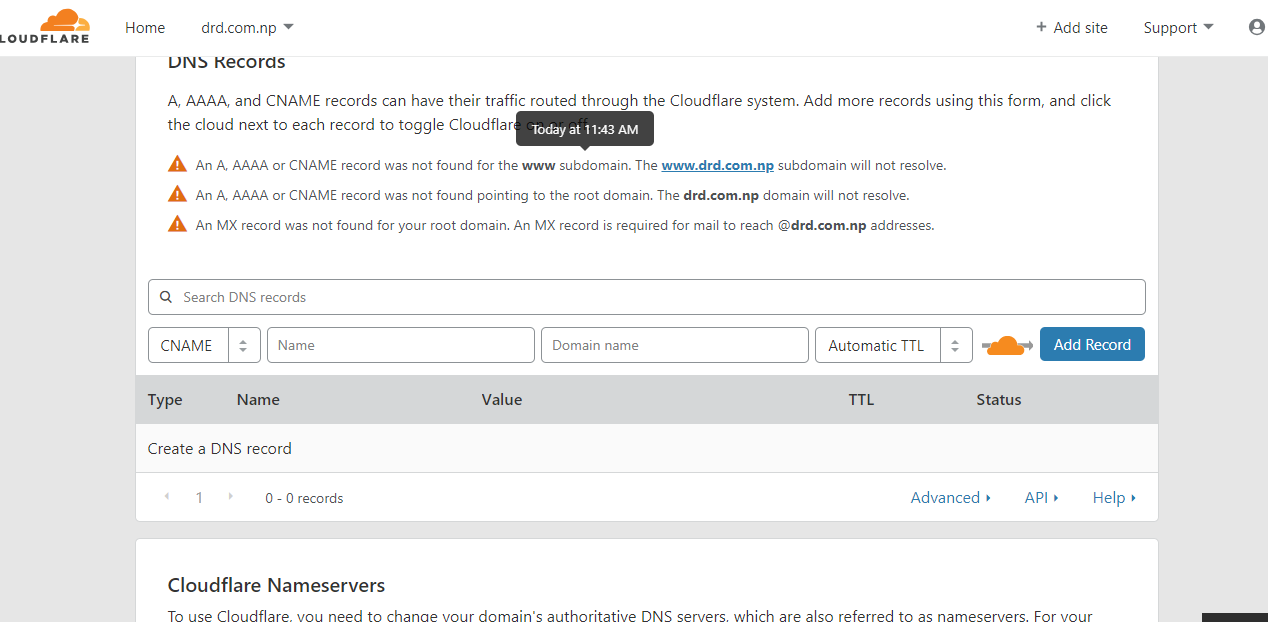Screen dimensions: 1268x622
Task: Expand the Advanced options link
Action: tap(950, 497)
